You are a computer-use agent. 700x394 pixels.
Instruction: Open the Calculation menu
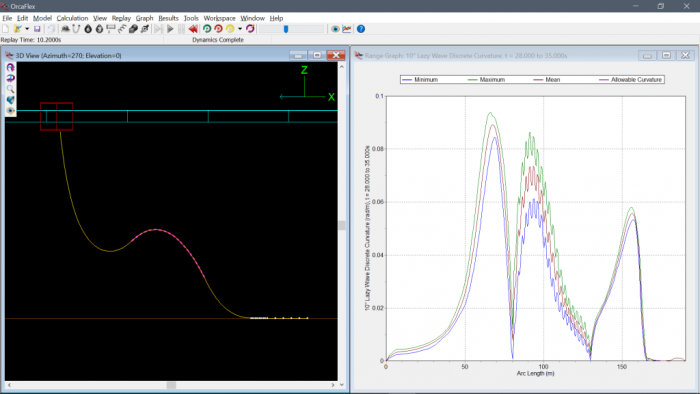tap(72, 18)
